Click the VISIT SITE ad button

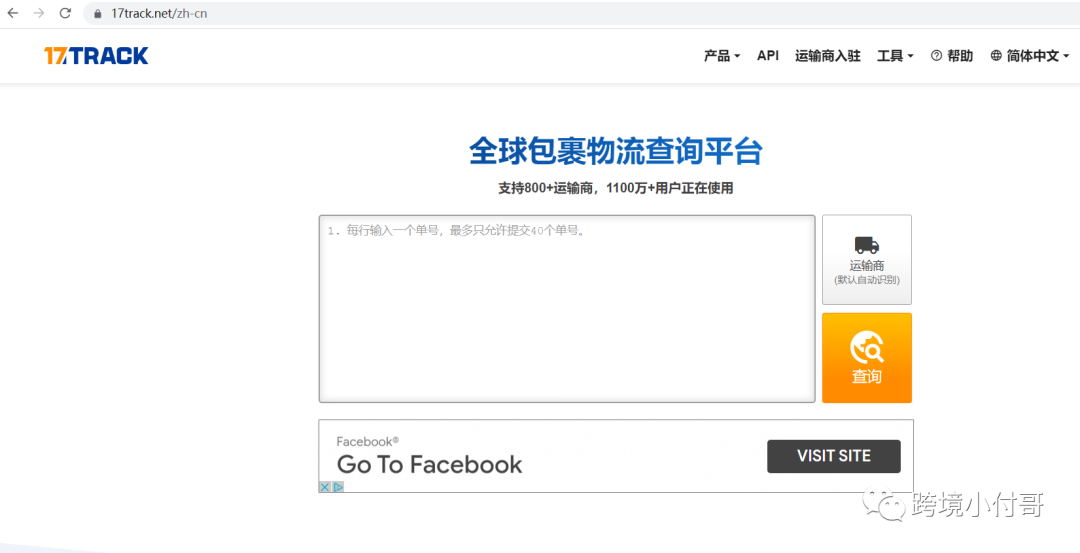coord(833,456)
